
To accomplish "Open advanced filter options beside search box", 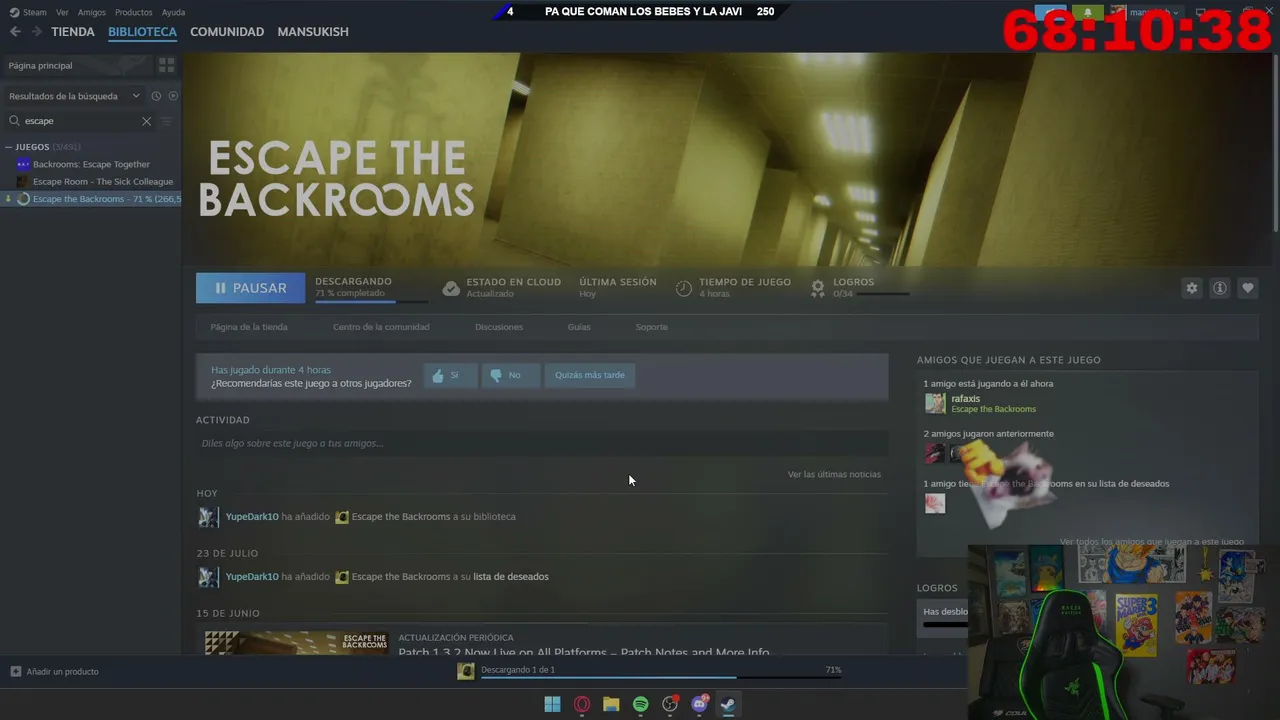I will (x=167, y=121).
